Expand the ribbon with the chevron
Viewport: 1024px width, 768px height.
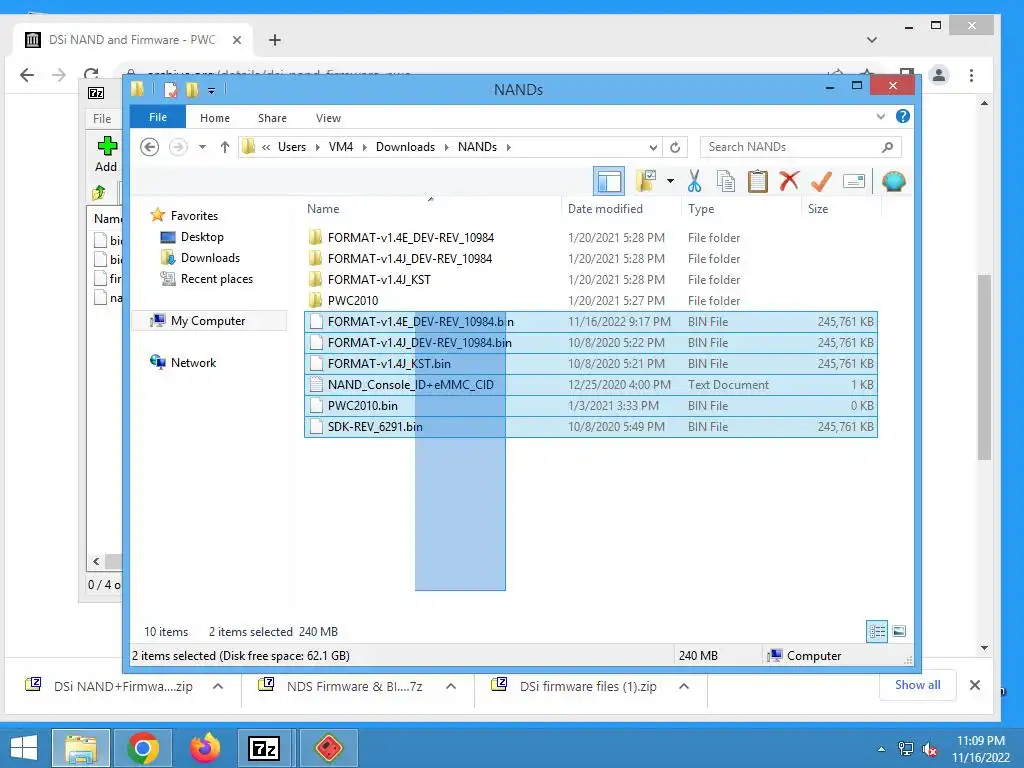click(x=880, y=116)
